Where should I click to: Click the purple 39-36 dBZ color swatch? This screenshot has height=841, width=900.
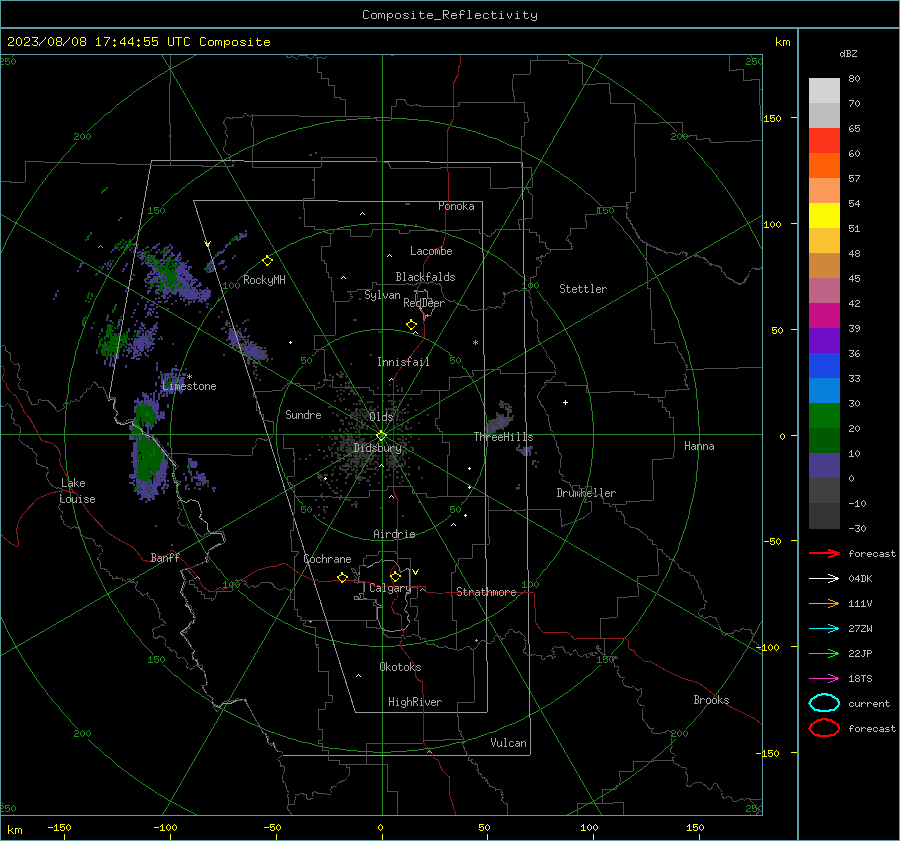coord(824,340)
